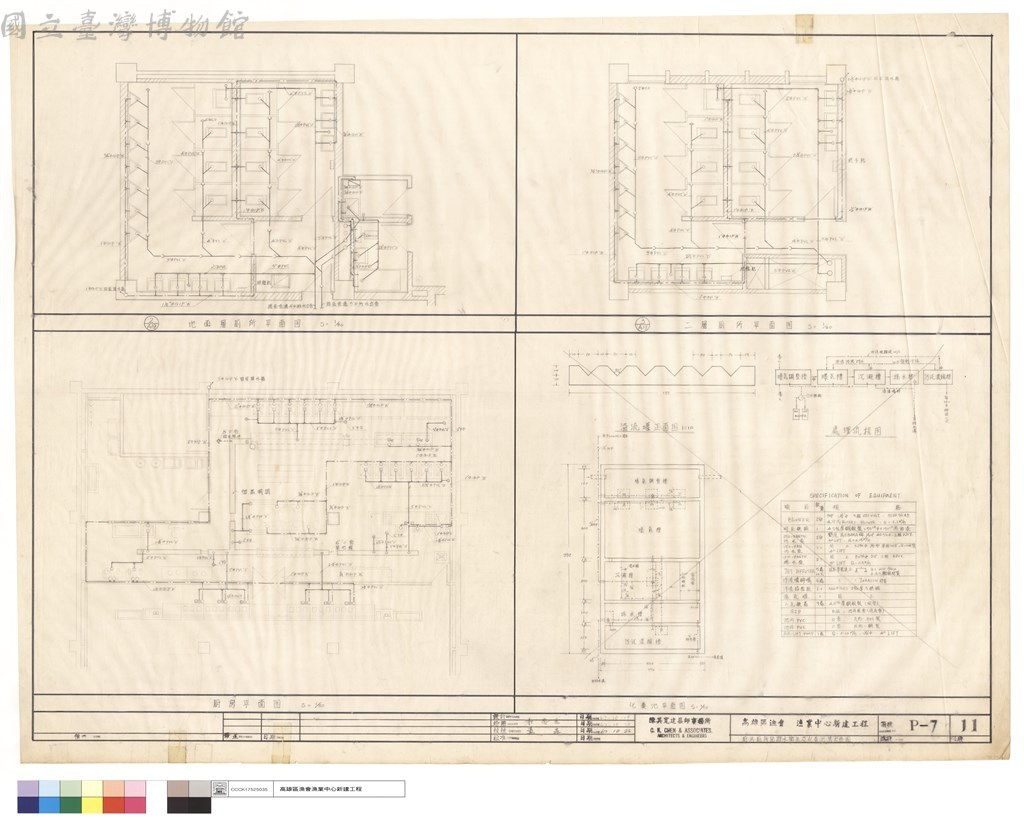Click sheet number 11 in the title block

pyautogui.click(x=969, y=726)
